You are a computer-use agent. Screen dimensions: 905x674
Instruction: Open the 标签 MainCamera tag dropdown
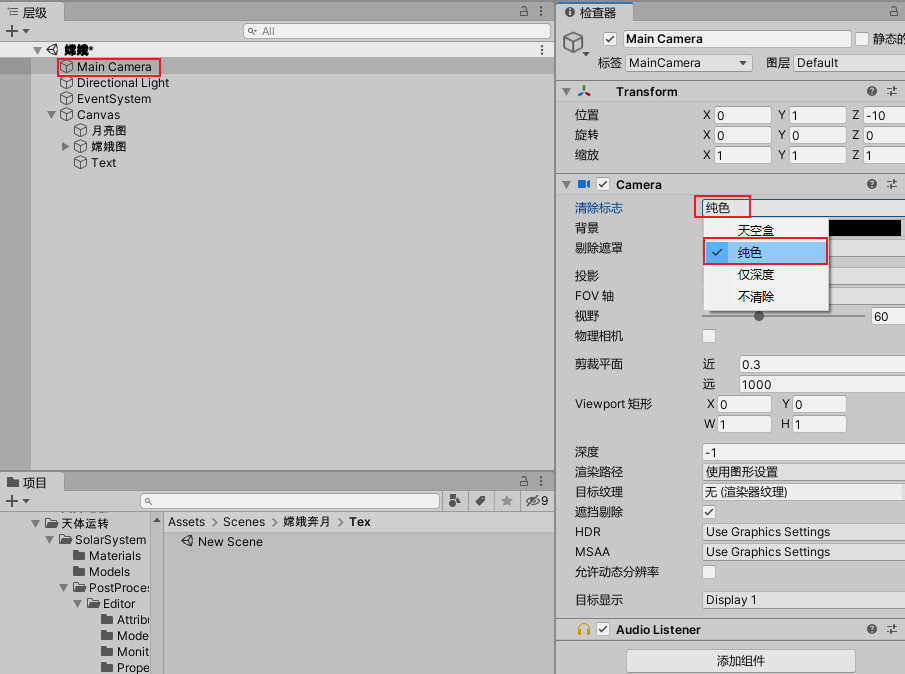click(x=689, y=63)
